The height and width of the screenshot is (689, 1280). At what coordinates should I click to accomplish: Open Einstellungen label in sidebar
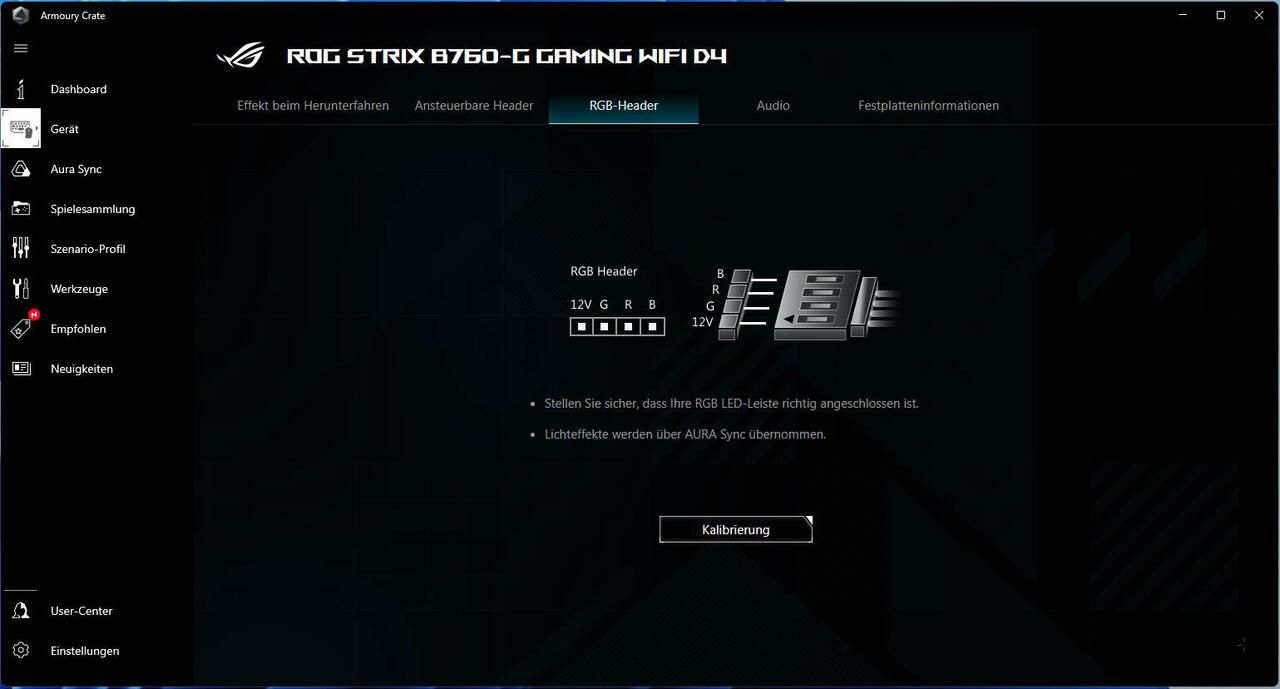click(x=85, y=651)
